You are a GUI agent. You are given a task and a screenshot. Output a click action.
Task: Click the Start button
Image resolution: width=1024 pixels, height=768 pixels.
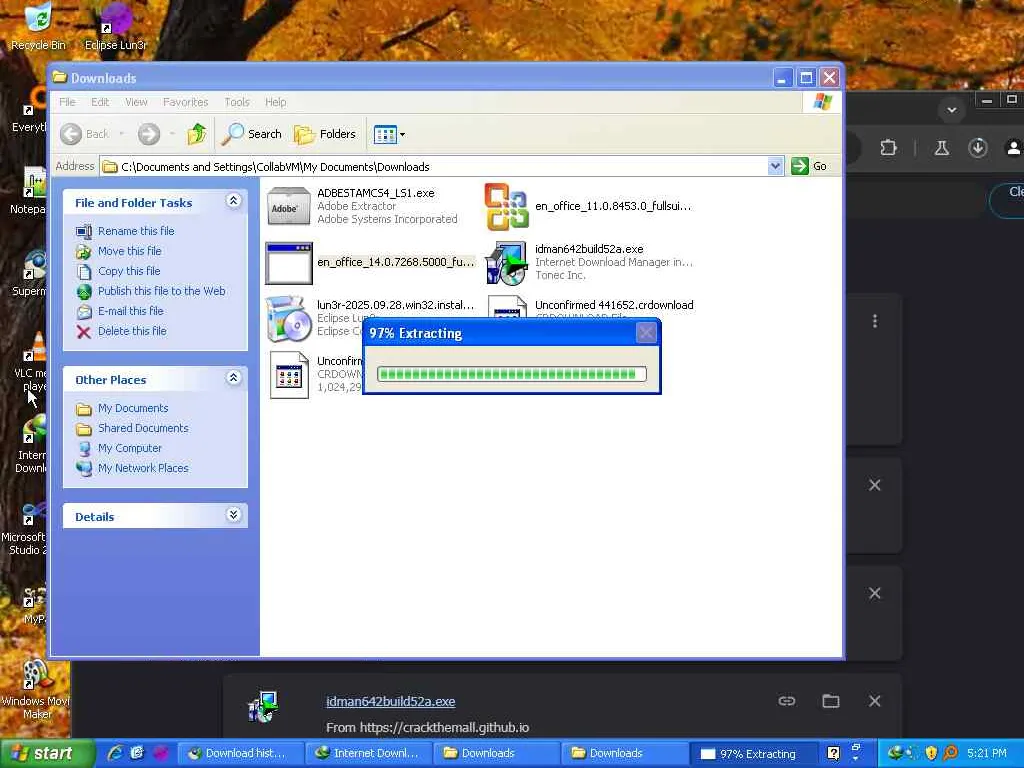pos(46,753)
